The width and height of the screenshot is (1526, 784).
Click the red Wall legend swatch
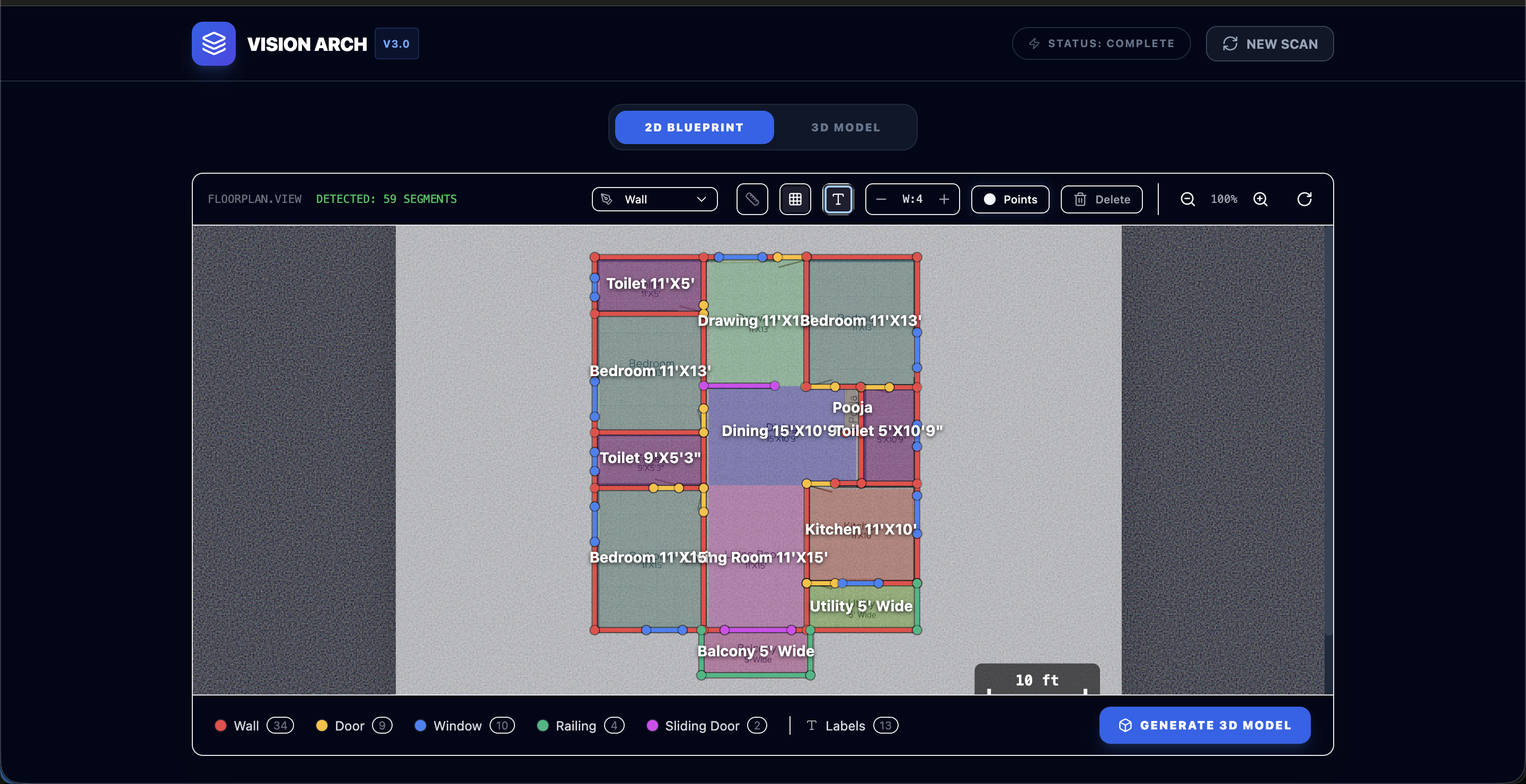[220, 725]
